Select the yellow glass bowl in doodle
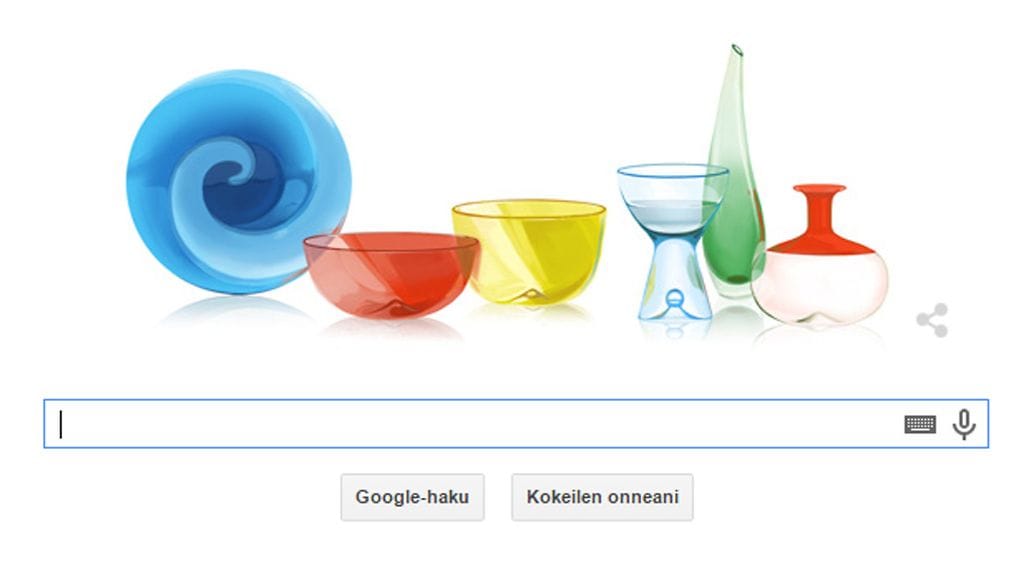Viewport: 1024px width, 576px height. click(530, 251)
